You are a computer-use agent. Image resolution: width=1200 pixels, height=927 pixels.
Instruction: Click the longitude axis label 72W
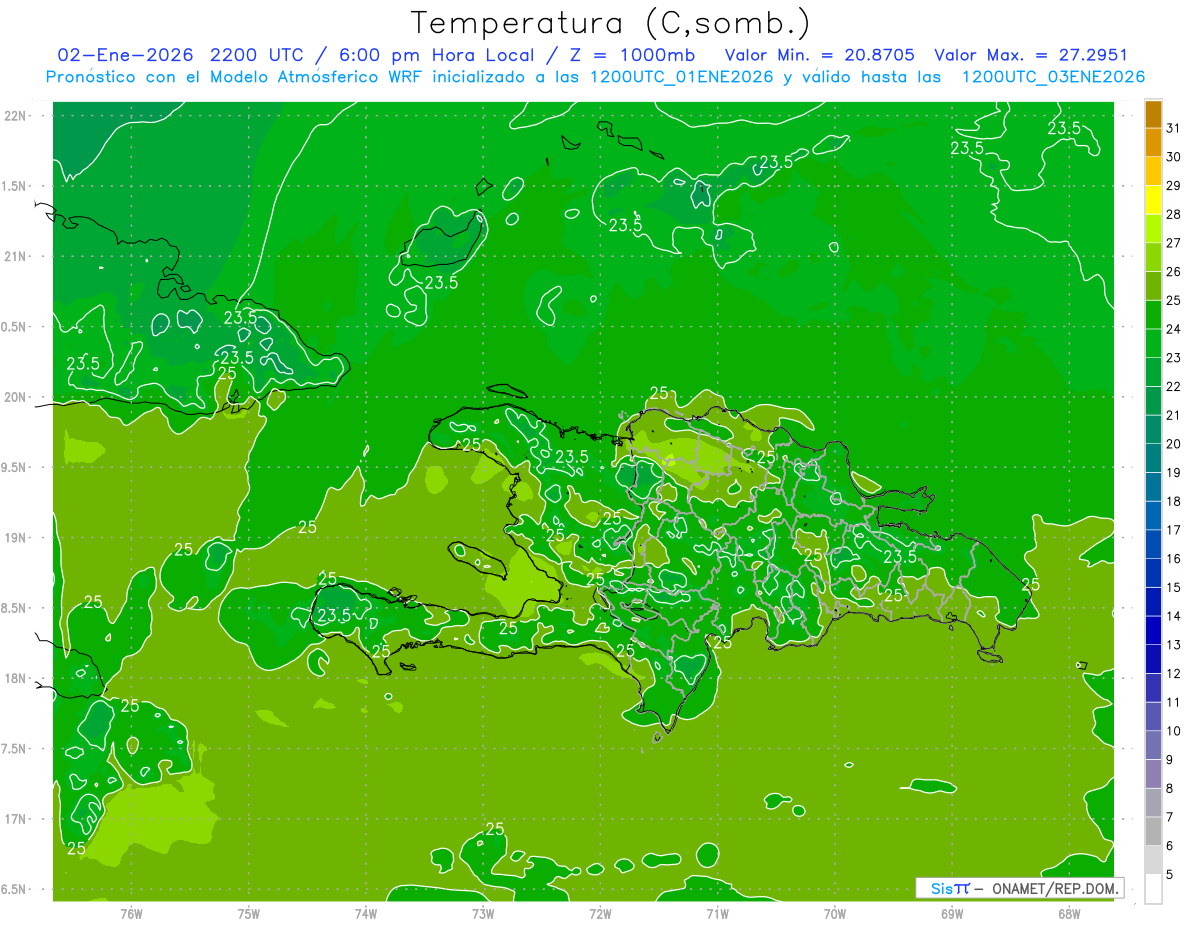click(600, 913)
